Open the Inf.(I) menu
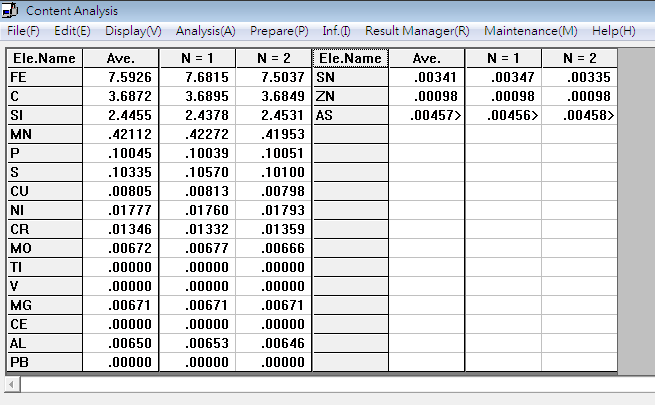Image resolution: width=655 pixels, height=405 pixels. point(337,31)
